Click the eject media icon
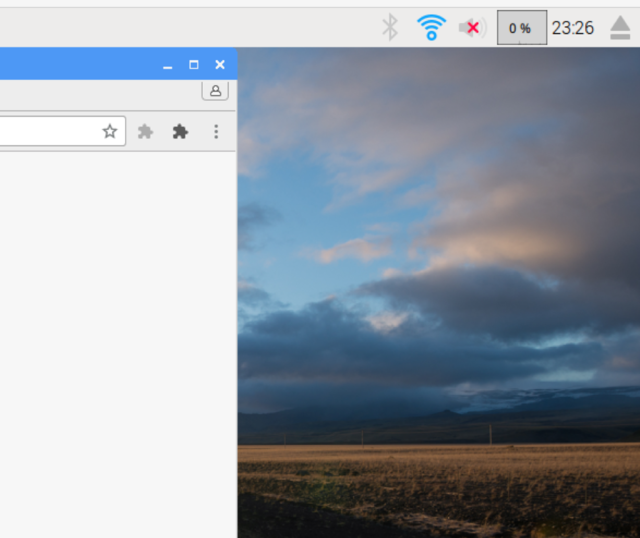The height and width of the screenshot is (538, 640). [x=620, y=28]
